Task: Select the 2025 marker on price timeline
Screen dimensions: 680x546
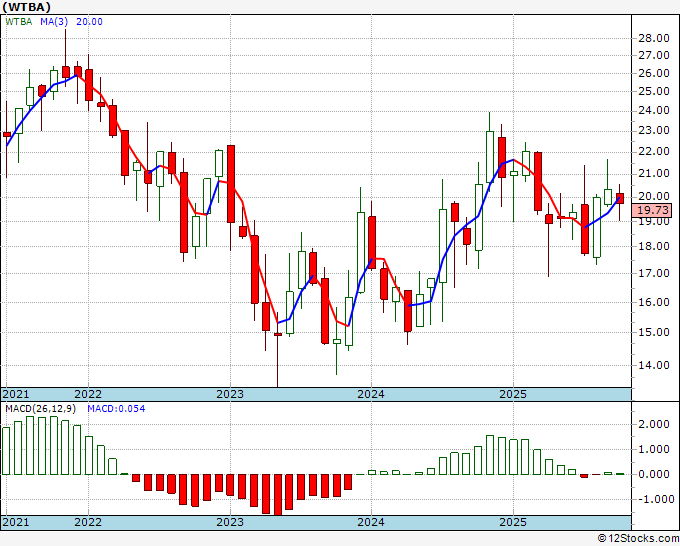Action: tap(513, 394)
